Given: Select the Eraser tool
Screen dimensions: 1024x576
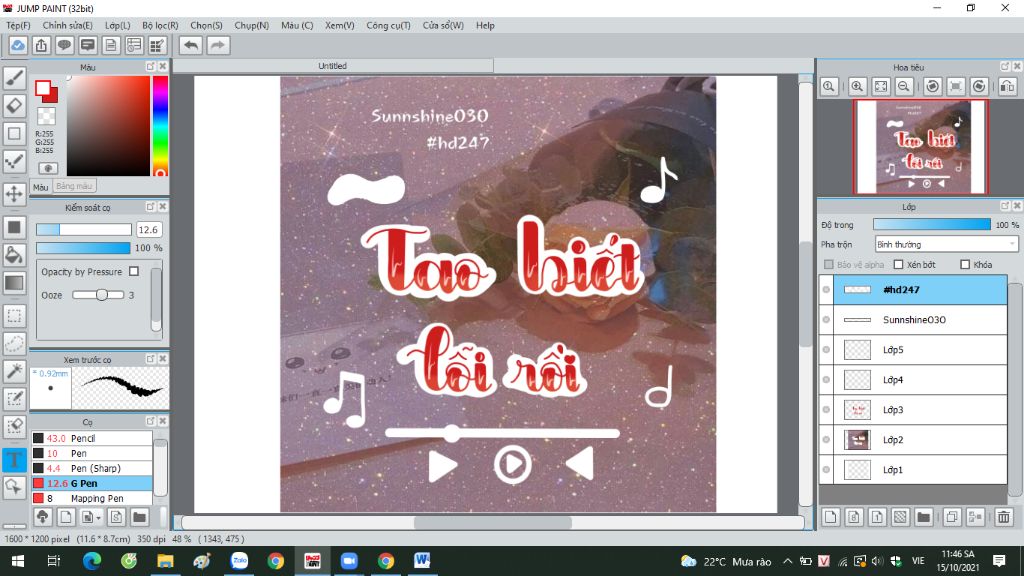Looking at the screenshot, I should point(14,106).
